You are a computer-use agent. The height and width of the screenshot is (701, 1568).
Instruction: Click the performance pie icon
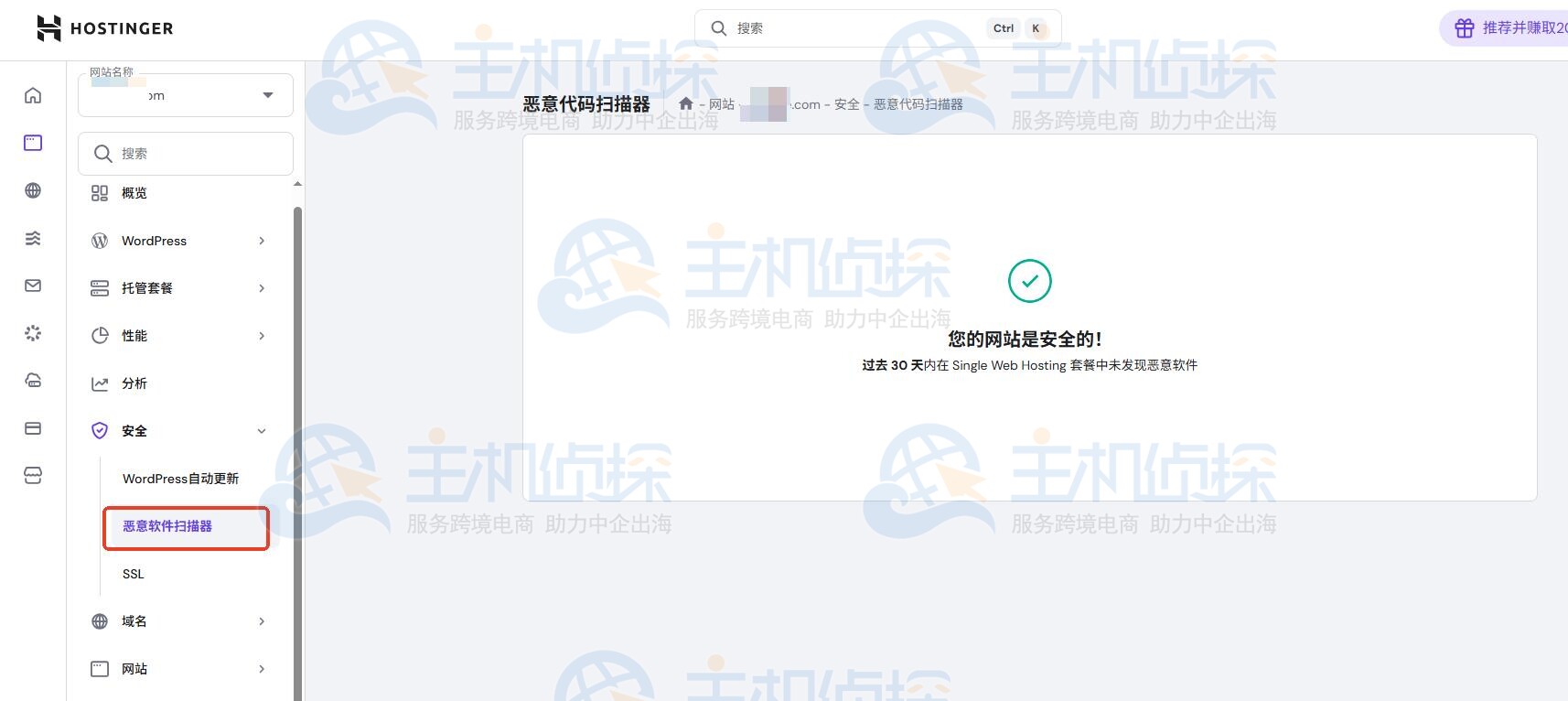[100, 336]
